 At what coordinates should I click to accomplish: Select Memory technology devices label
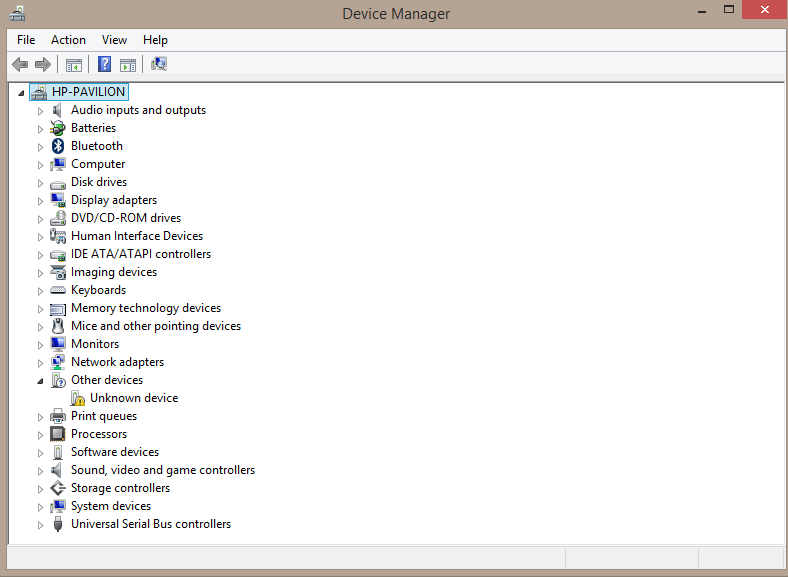click(x=146, y=308)
